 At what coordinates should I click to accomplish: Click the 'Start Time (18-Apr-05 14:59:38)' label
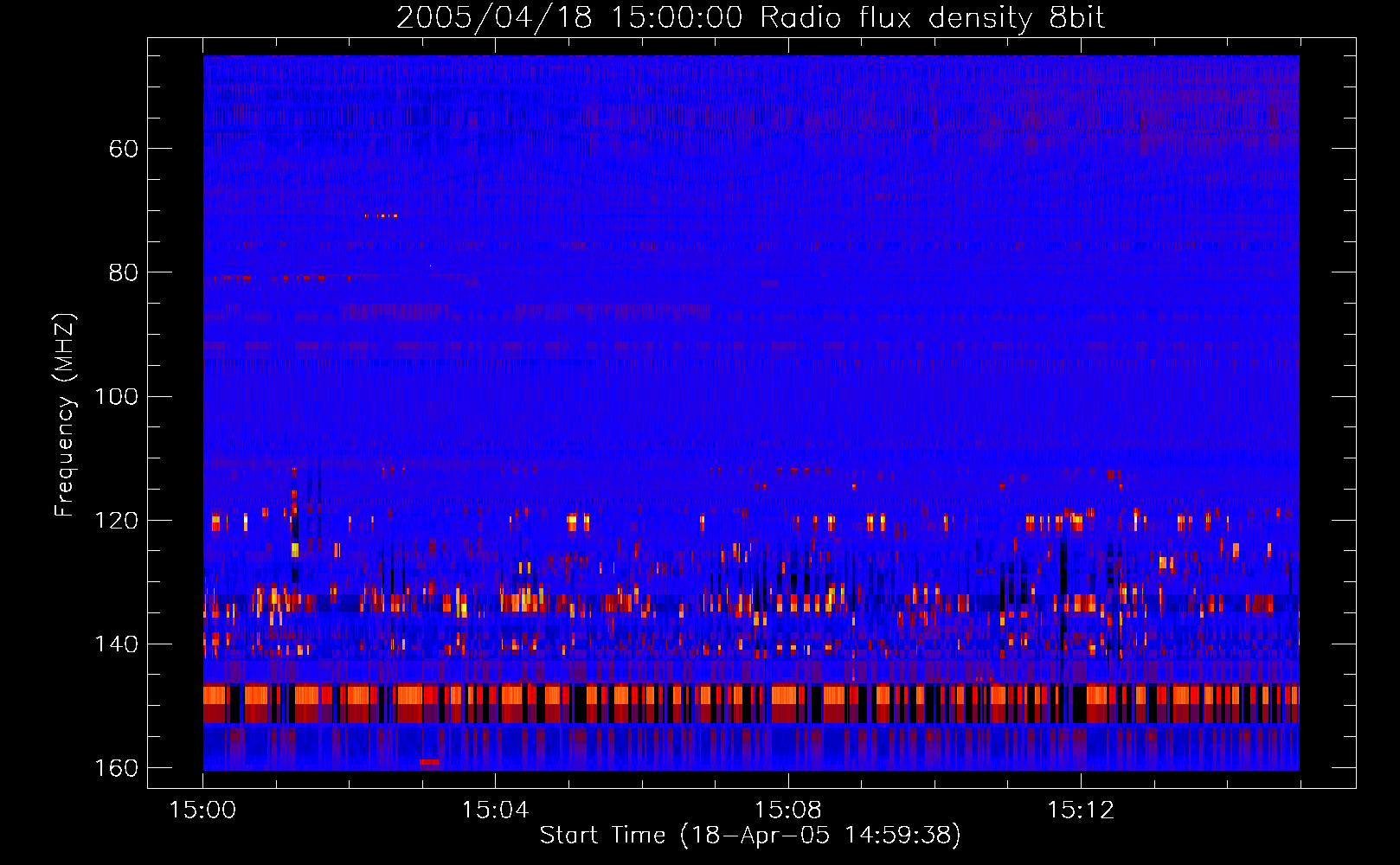750,836
